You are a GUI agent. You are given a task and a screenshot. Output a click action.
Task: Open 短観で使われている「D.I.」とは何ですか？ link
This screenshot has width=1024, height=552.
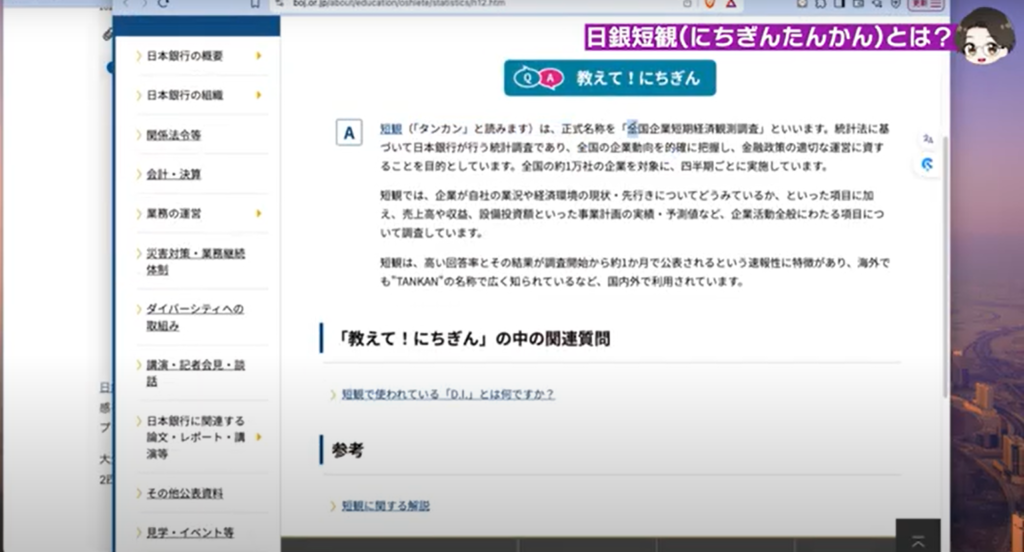[448, 395]
